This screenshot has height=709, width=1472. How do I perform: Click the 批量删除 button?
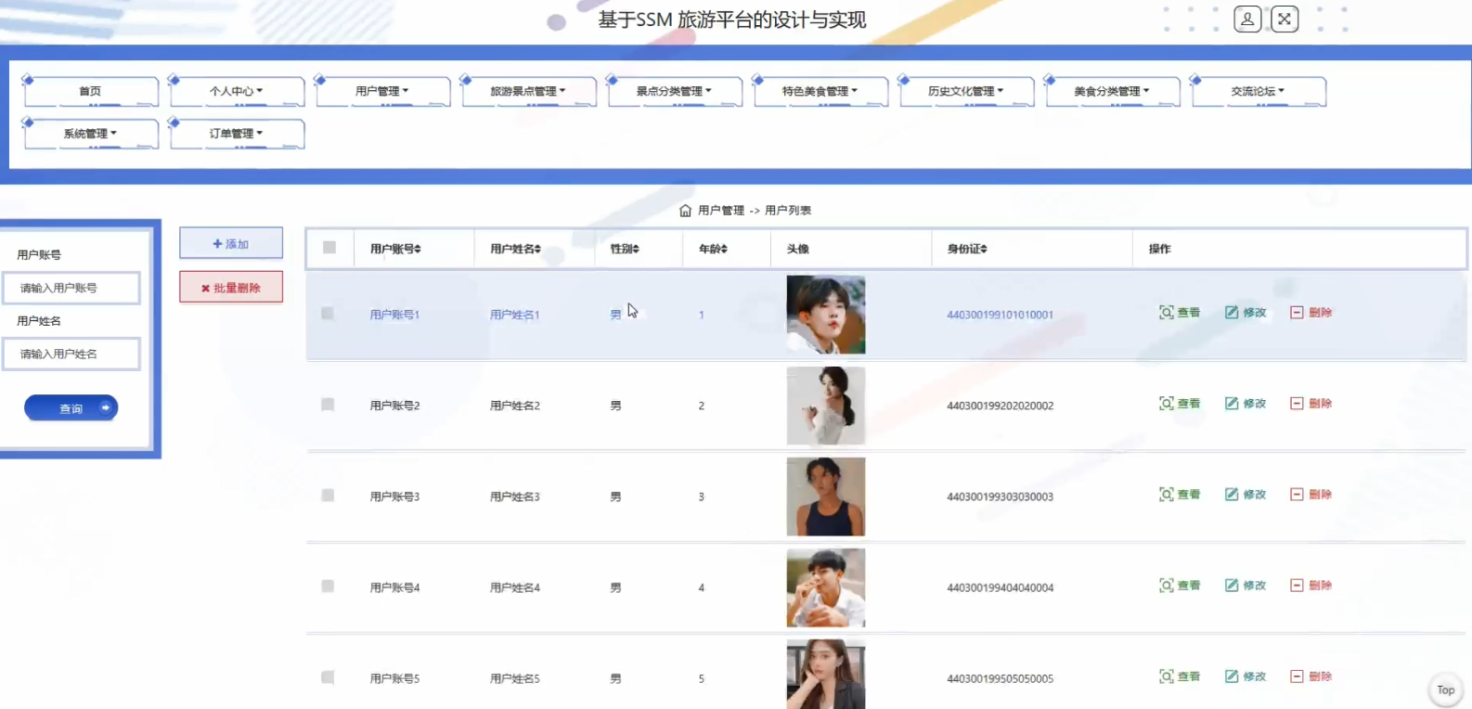pos(231,287)
